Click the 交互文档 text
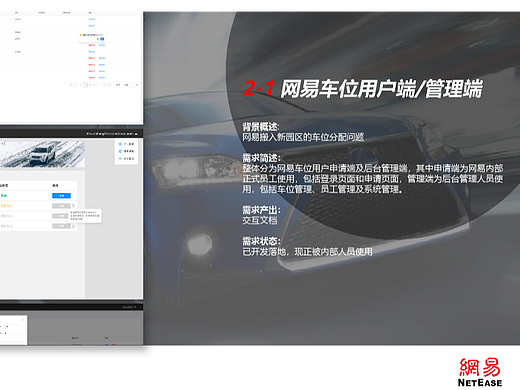Viewport: 520px width, 390px height. click(x=260, y=220)
